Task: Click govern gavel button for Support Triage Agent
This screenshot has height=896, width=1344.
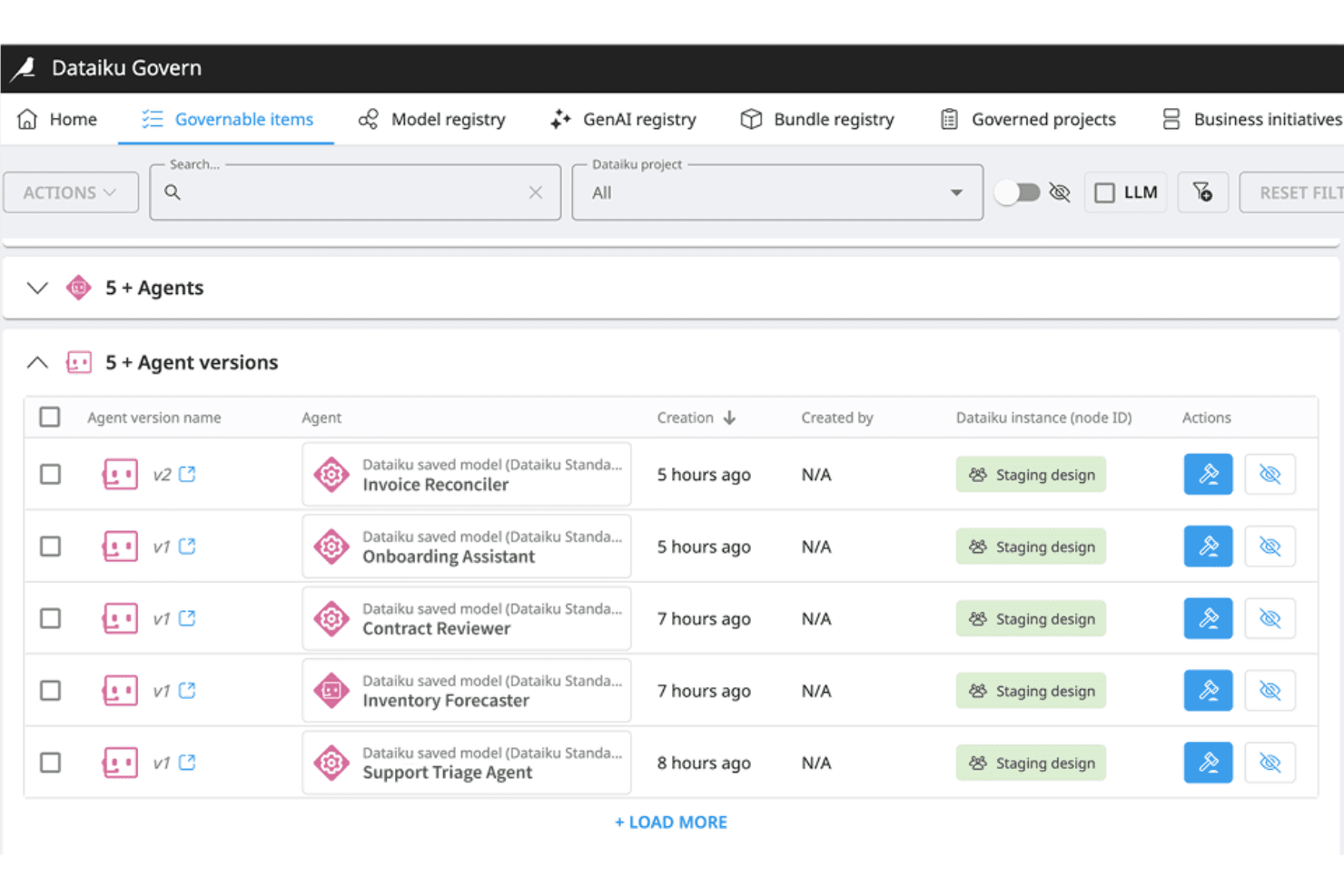Action: point(1208,763)
